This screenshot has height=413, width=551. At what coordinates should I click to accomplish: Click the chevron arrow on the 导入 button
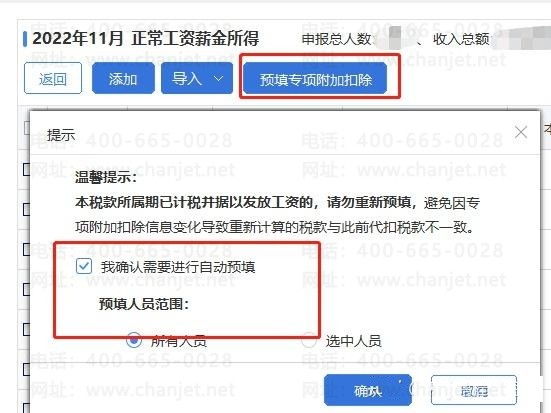tap(219, 78)
